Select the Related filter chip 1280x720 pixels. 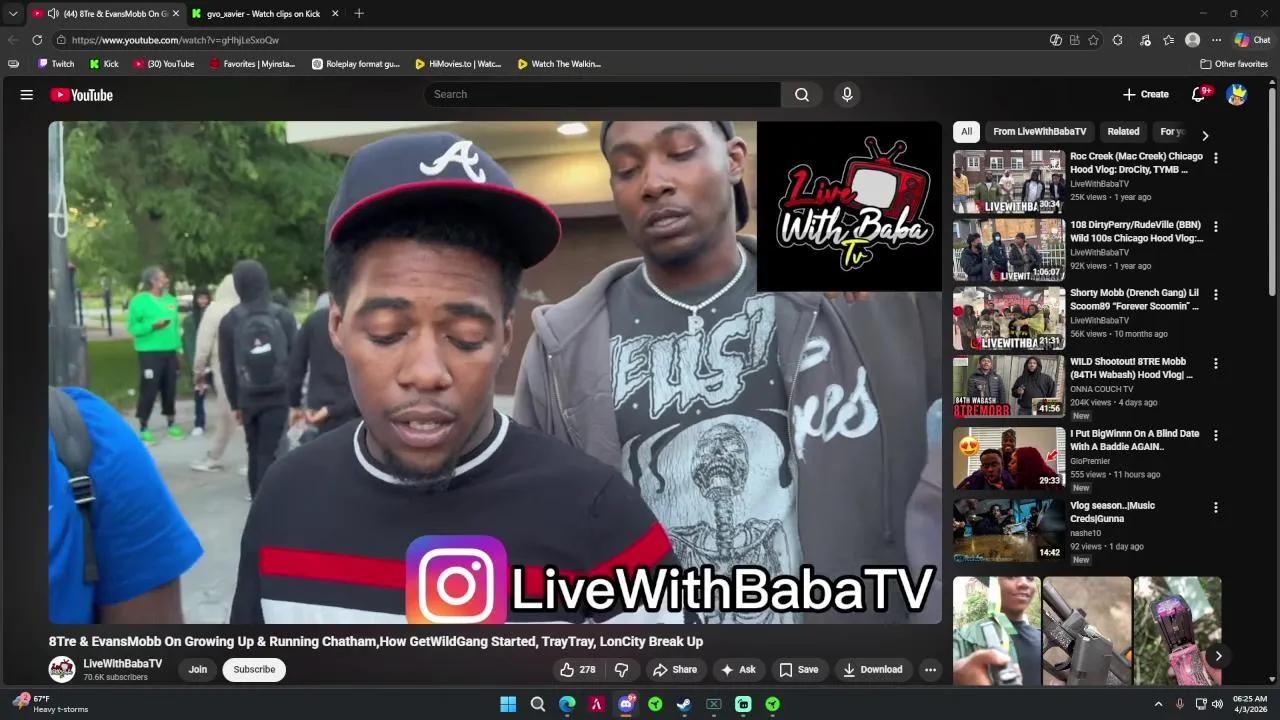1123,132
